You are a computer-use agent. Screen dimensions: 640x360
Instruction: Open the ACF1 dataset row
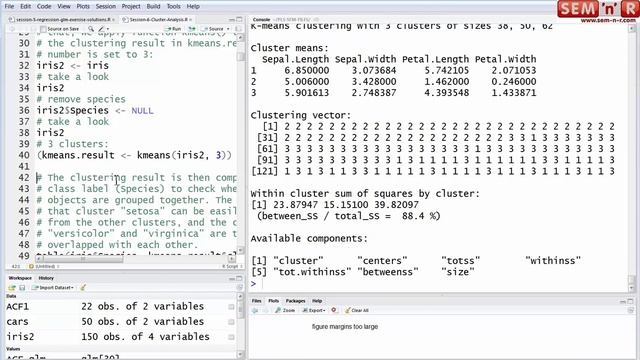[121, 307]
